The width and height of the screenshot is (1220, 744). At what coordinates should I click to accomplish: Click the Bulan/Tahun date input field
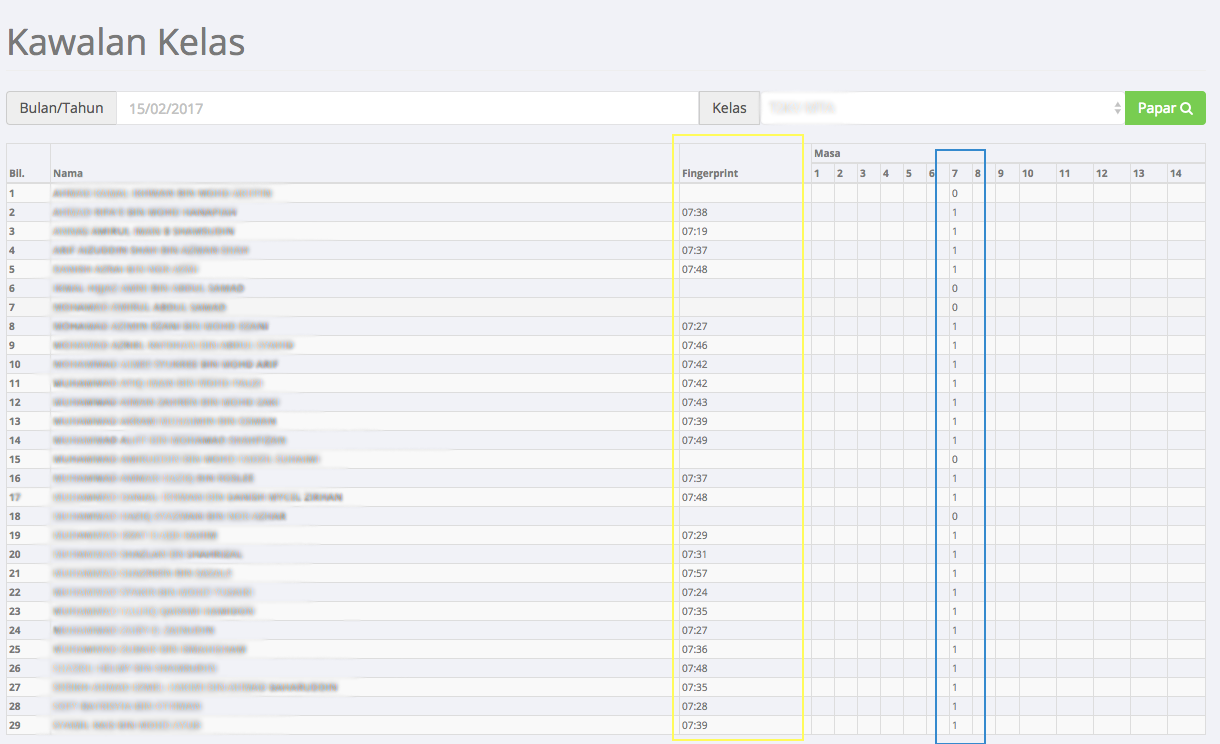click(407, 108)
